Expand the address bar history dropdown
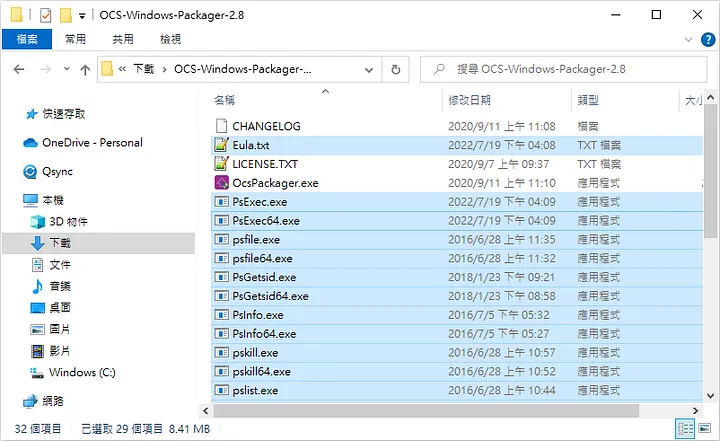 369,70
